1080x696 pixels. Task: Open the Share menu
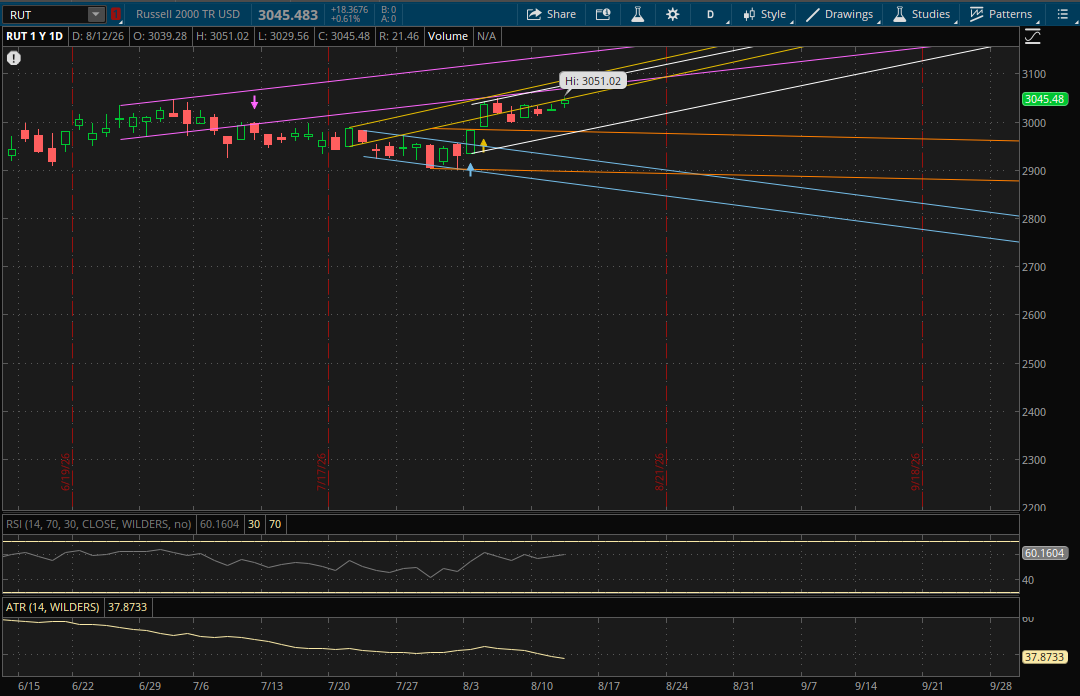(x=551, y=14)
